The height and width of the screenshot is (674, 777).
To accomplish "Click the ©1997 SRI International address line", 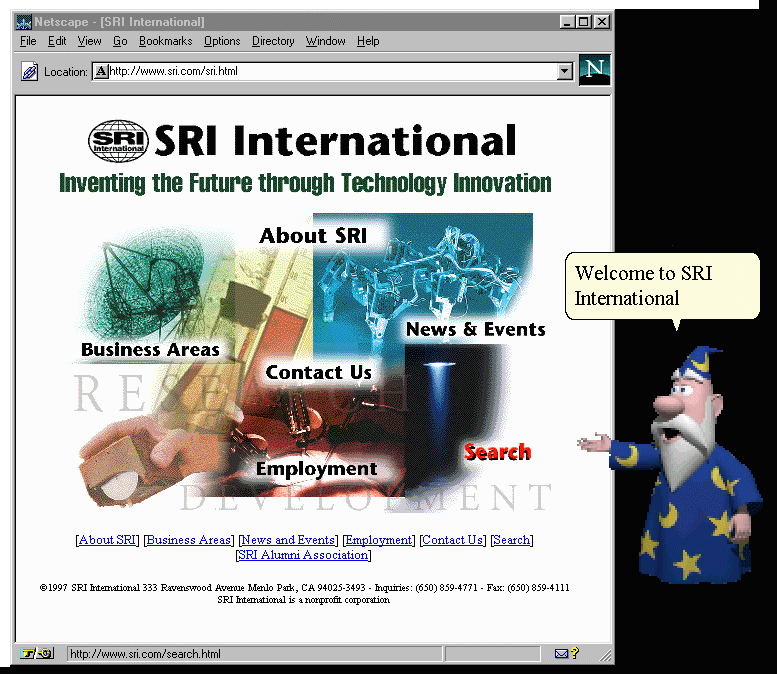I will coord(304,588).
